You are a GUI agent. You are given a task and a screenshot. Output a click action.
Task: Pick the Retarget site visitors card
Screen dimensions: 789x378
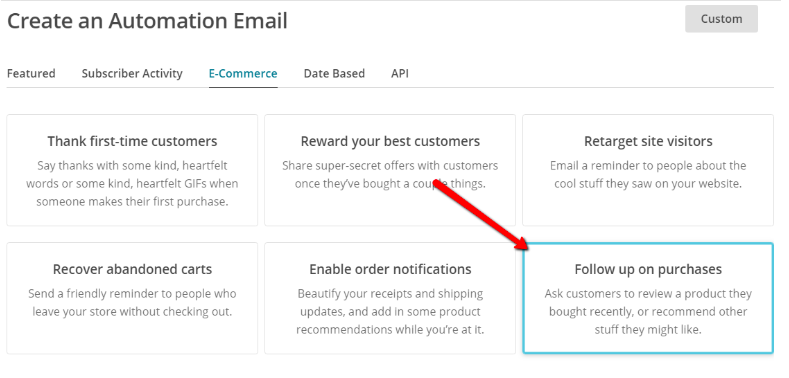648,170
